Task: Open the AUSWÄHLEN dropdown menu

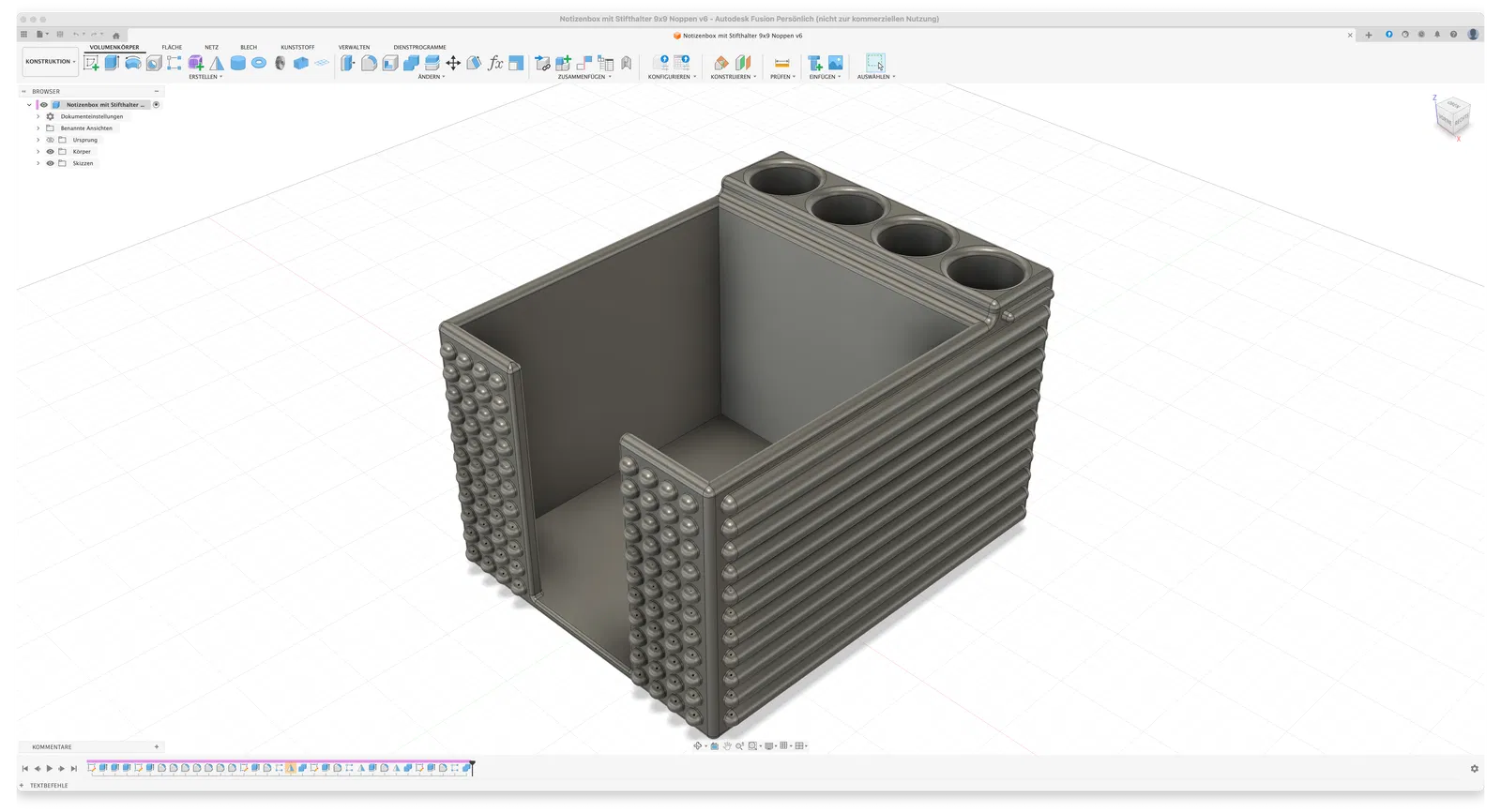Action: point(876,77)
